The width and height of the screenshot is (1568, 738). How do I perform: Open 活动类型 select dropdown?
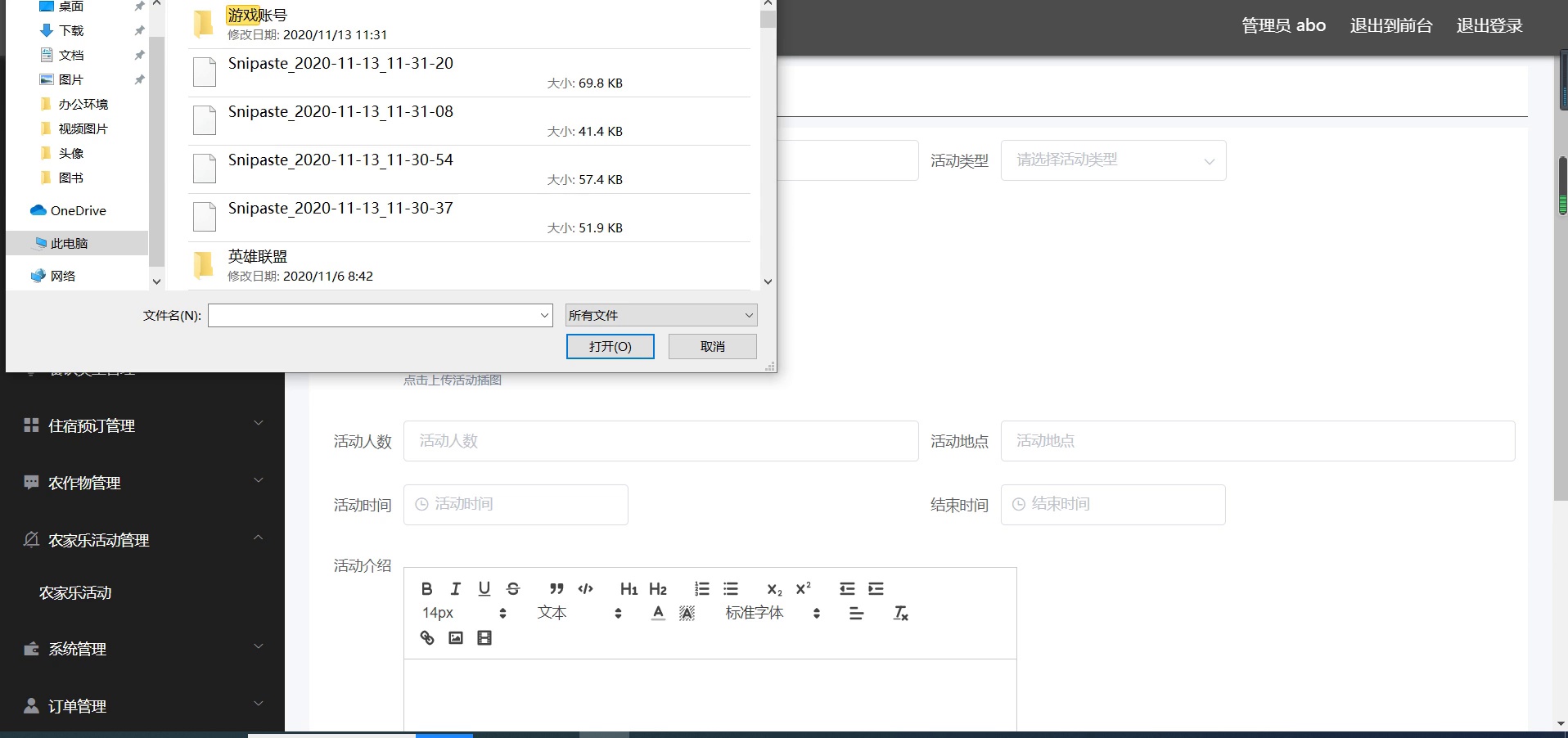pyautogui.click(x=1113, y=160)
